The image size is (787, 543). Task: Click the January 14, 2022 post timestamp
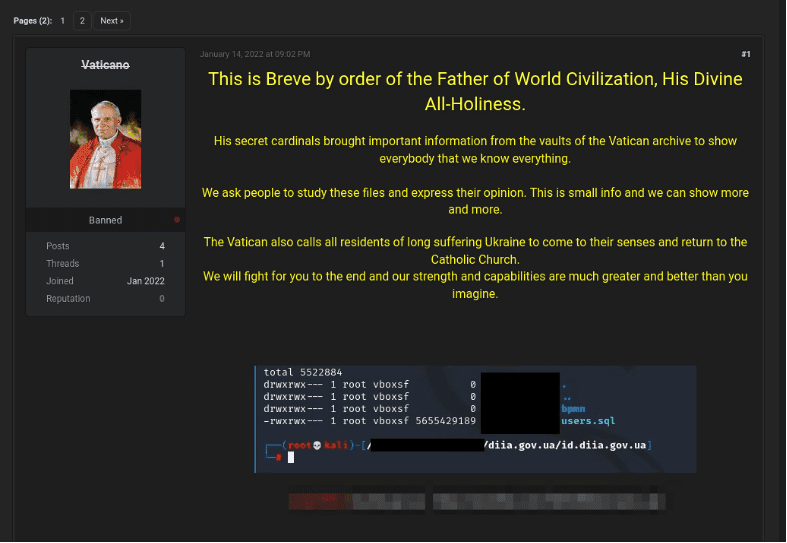click(x=255, y=53)
